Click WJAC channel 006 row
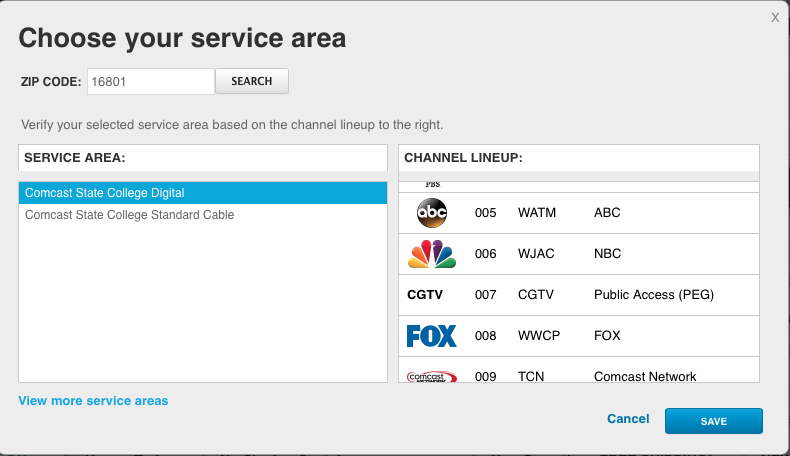Image resolution: width=790 pixels, height=456 pixels. (x=534, y=254)
